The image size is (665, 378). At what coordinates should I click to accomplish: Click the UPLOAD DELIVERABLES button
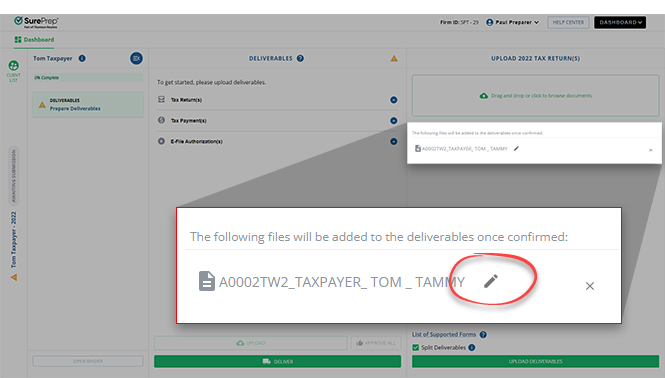point(535,361)
